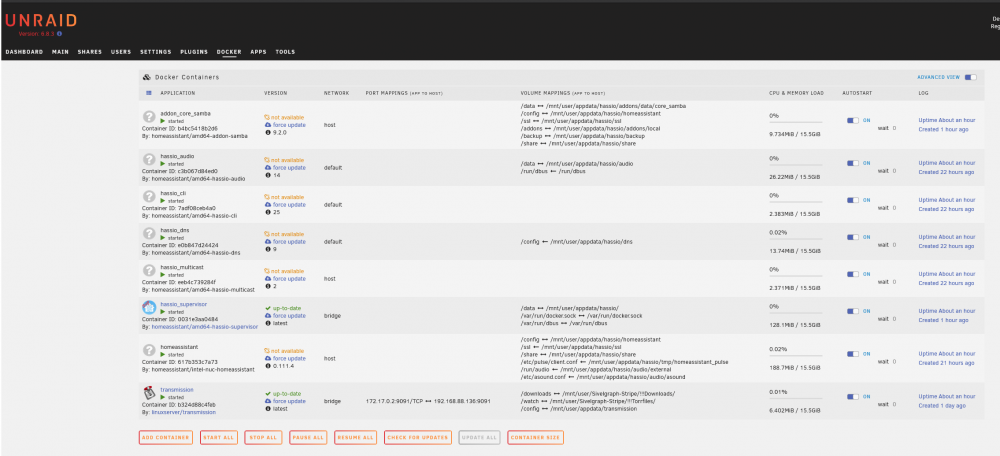
Task: Click the UNRAID logo
Action: point(41,20)
